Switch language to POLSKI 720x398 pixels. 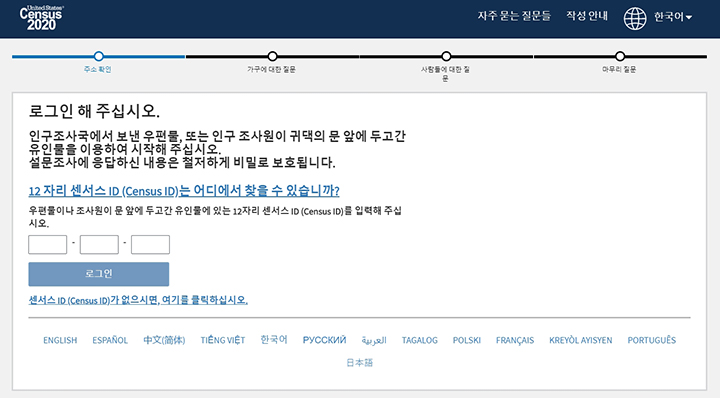[467, 341]
